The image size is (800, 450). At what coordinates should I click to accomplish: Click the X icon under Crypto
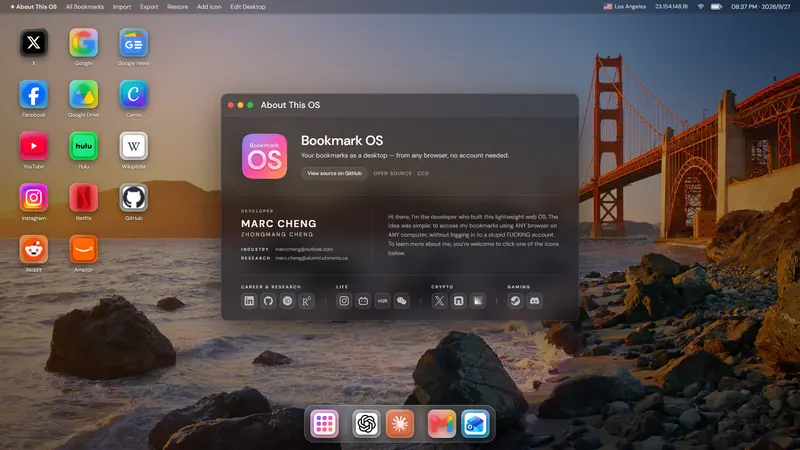tap(439, 301)
